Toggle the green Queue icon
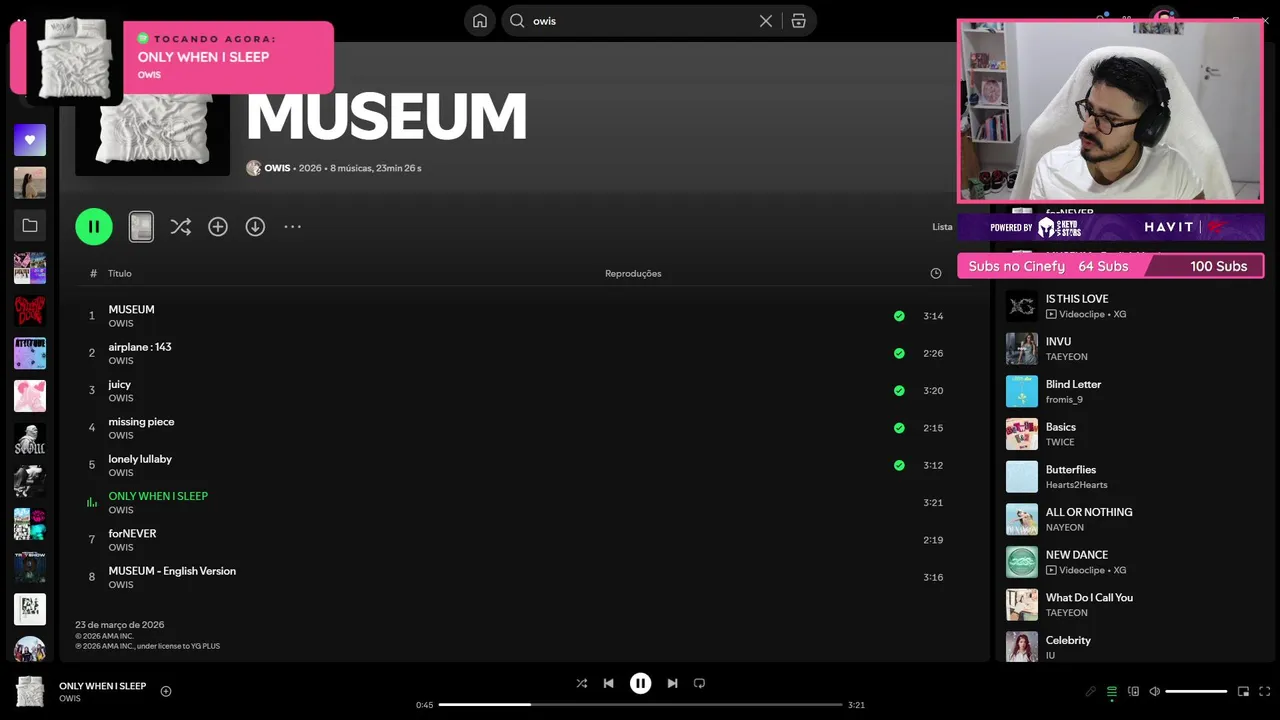1280x720 pixels. (1111, 691)
